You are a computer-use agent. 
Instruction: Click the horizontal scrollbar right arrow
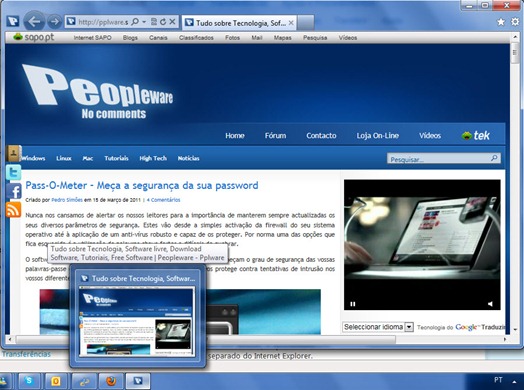505,340
